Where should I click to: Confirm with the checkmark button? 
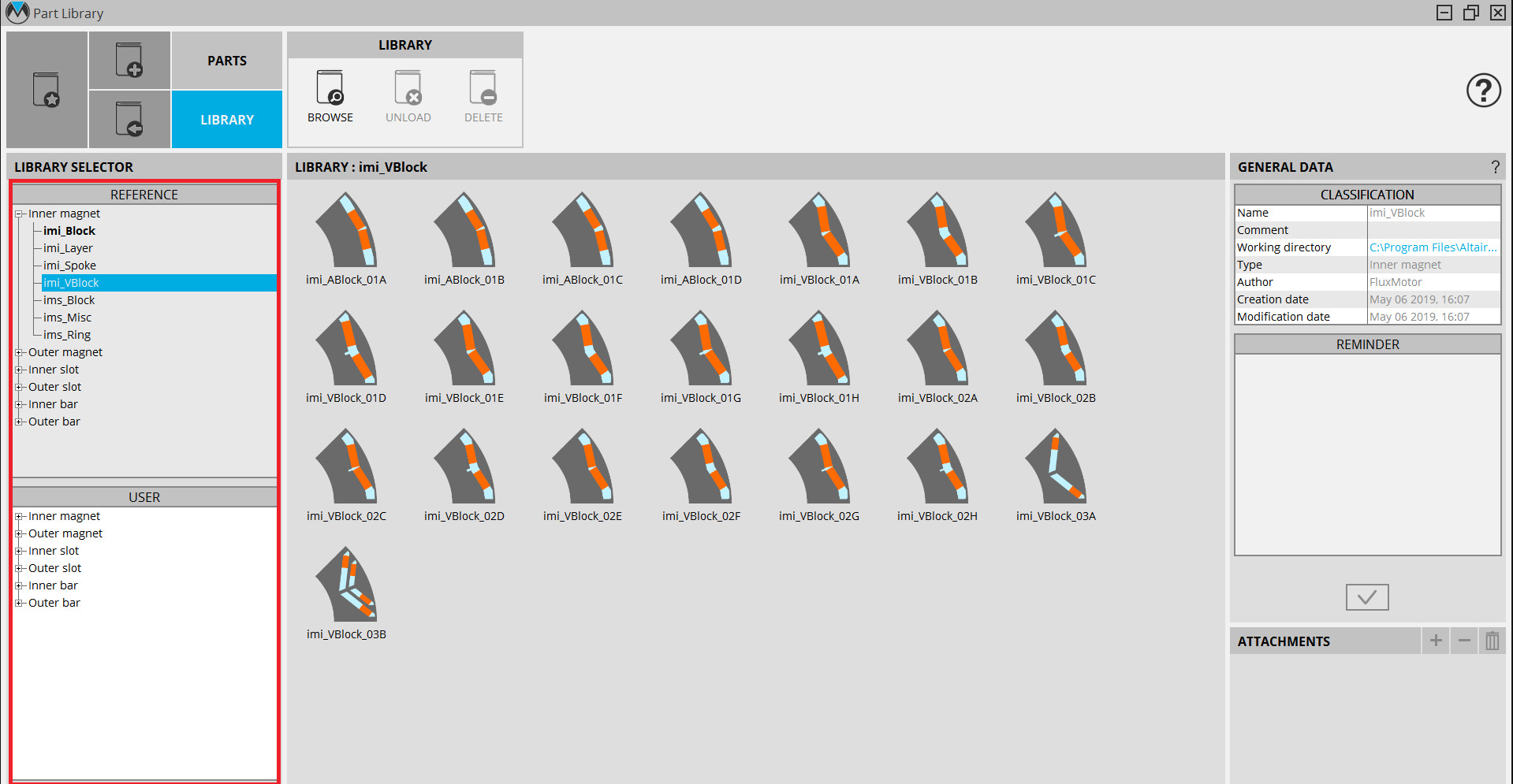tap(1366, 597)
